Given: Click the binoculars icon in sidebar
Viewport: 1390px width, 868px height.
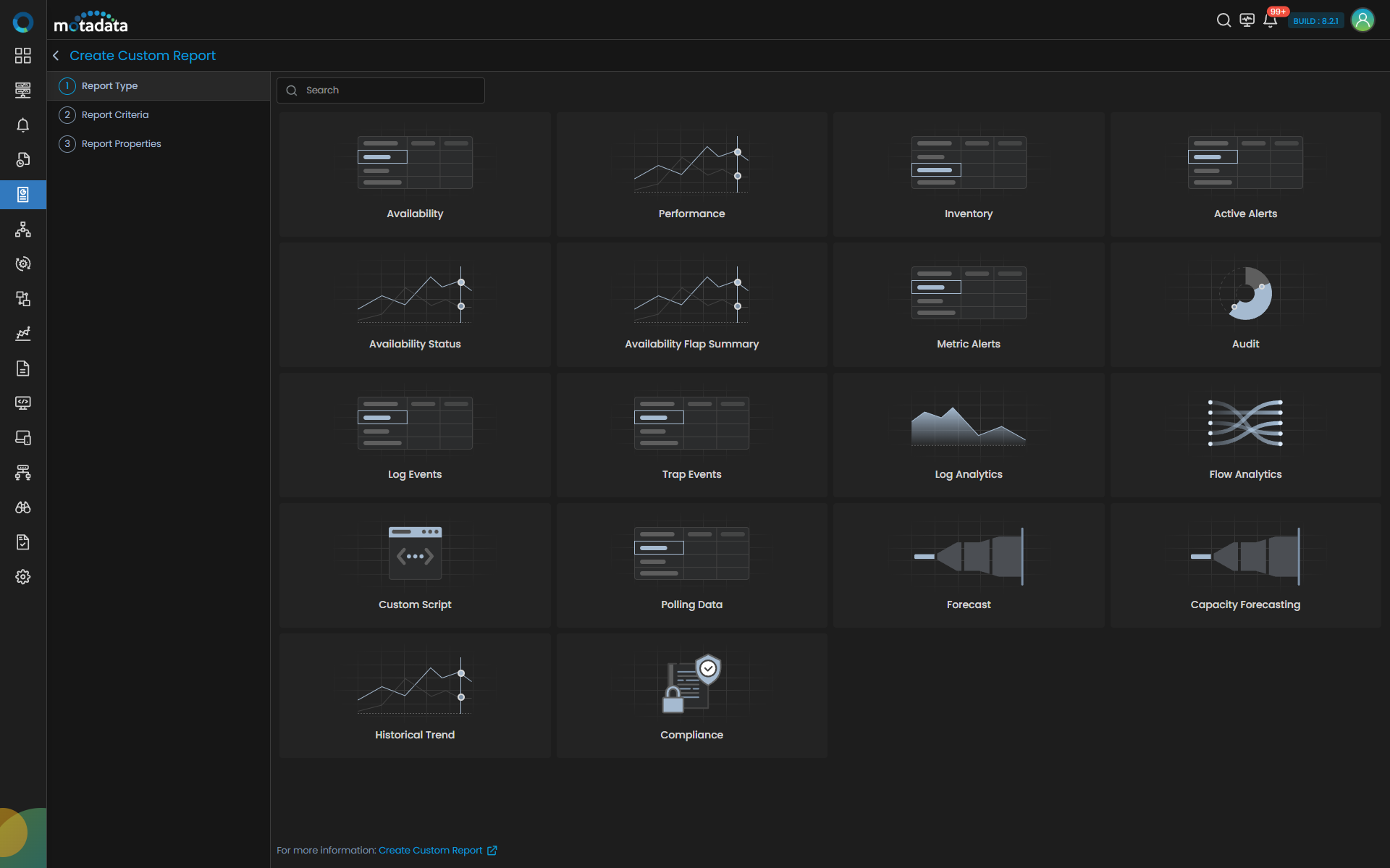Looking at the screenshot, I should click(x=23, y=507).
